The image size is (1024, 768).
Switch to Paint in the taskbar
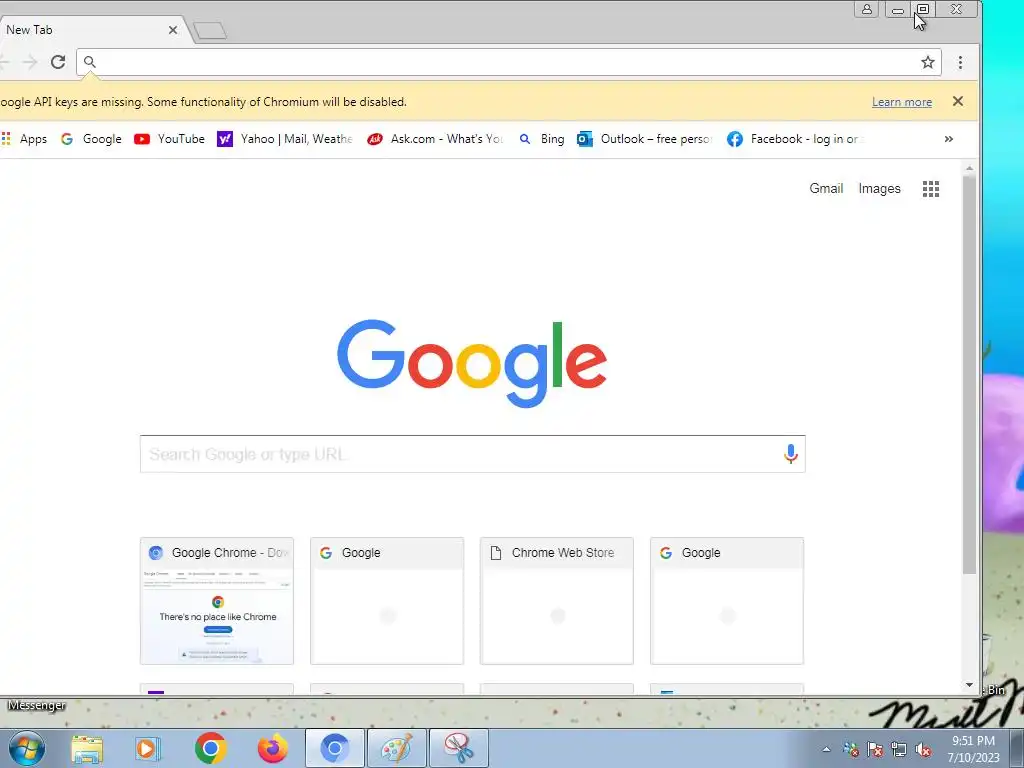tap(396, 748)
